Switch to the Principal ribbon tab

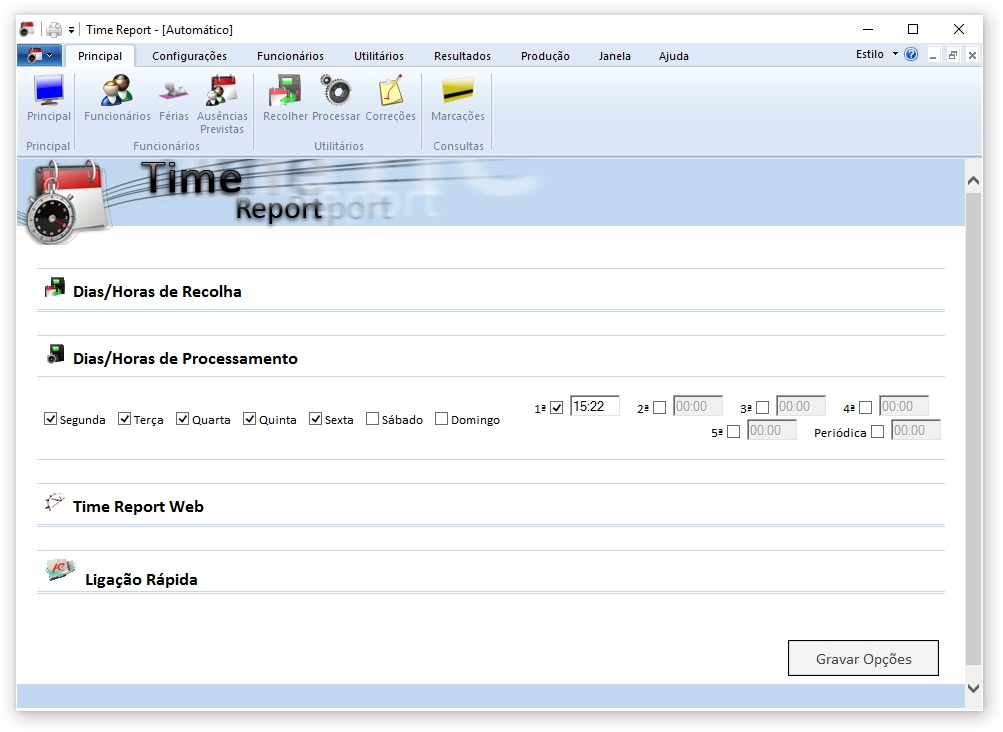(100, 56)
